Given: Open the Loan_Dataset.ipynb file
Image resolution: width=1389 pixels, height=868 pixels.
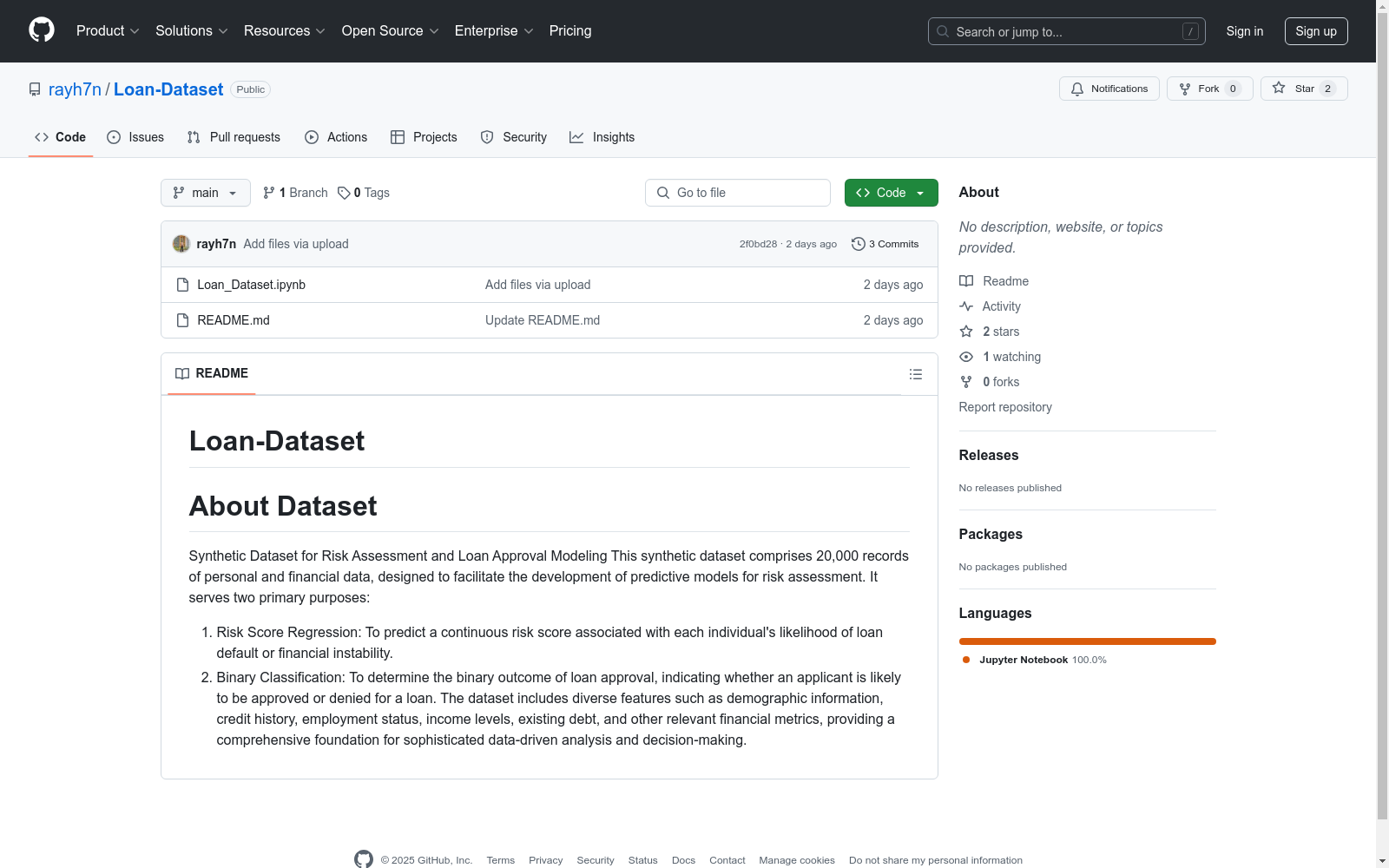Looking at the screenshot, I should pos(252,285).
